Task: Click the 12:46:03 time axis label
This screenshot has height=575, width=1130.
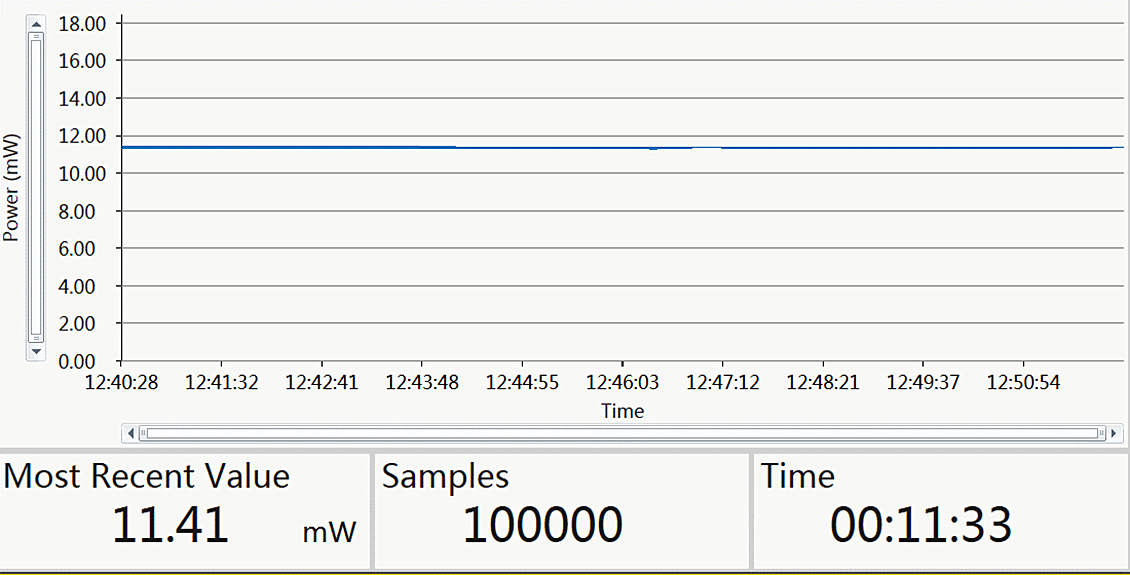Action: point(622,382)
